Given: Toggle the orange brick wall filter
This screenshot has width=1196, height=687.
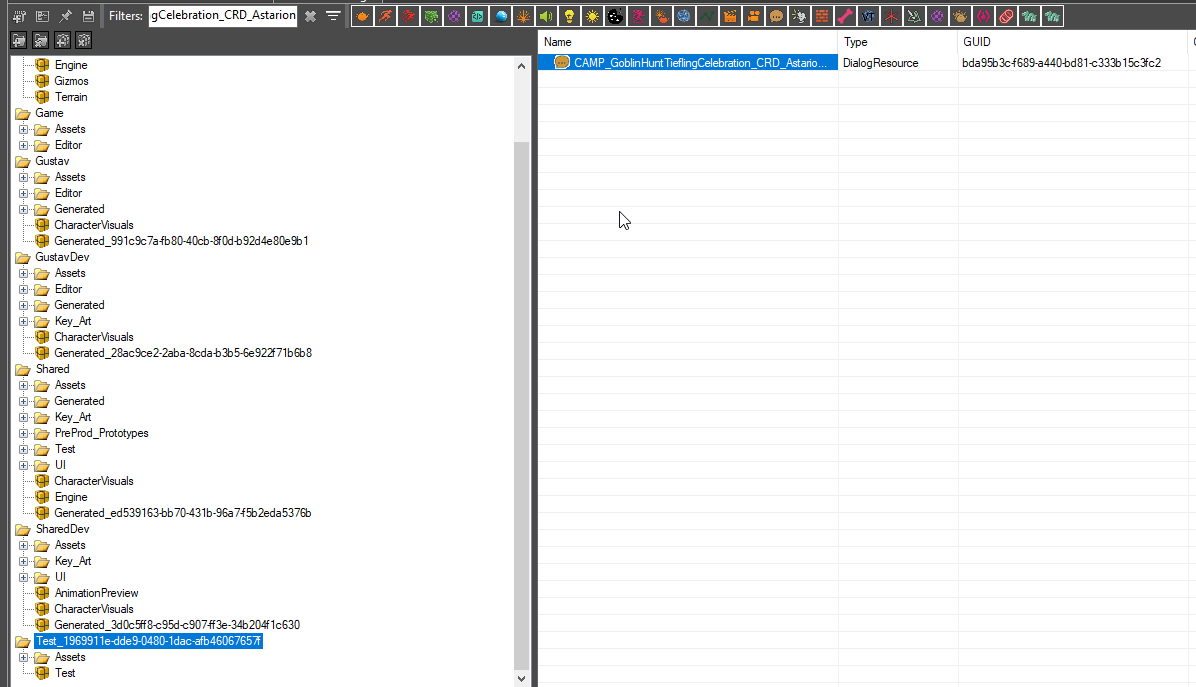Looking at the screenshot, I should pyautogui.click(x=821, y=16).
